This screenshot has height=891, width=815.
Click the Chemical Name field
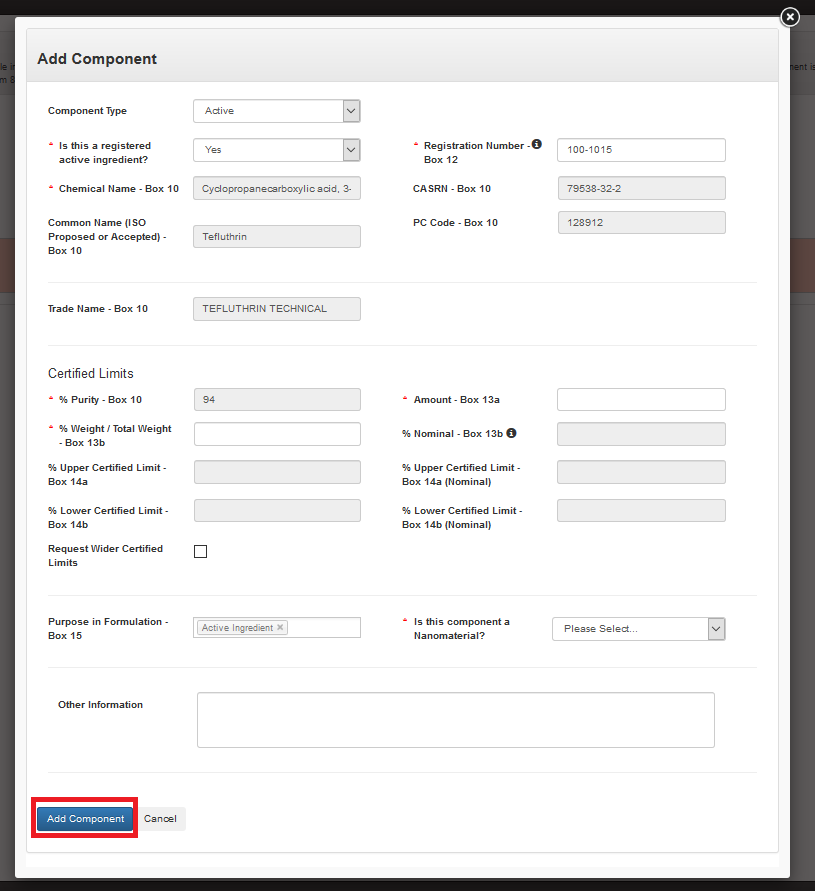click(x=277, y=188)
